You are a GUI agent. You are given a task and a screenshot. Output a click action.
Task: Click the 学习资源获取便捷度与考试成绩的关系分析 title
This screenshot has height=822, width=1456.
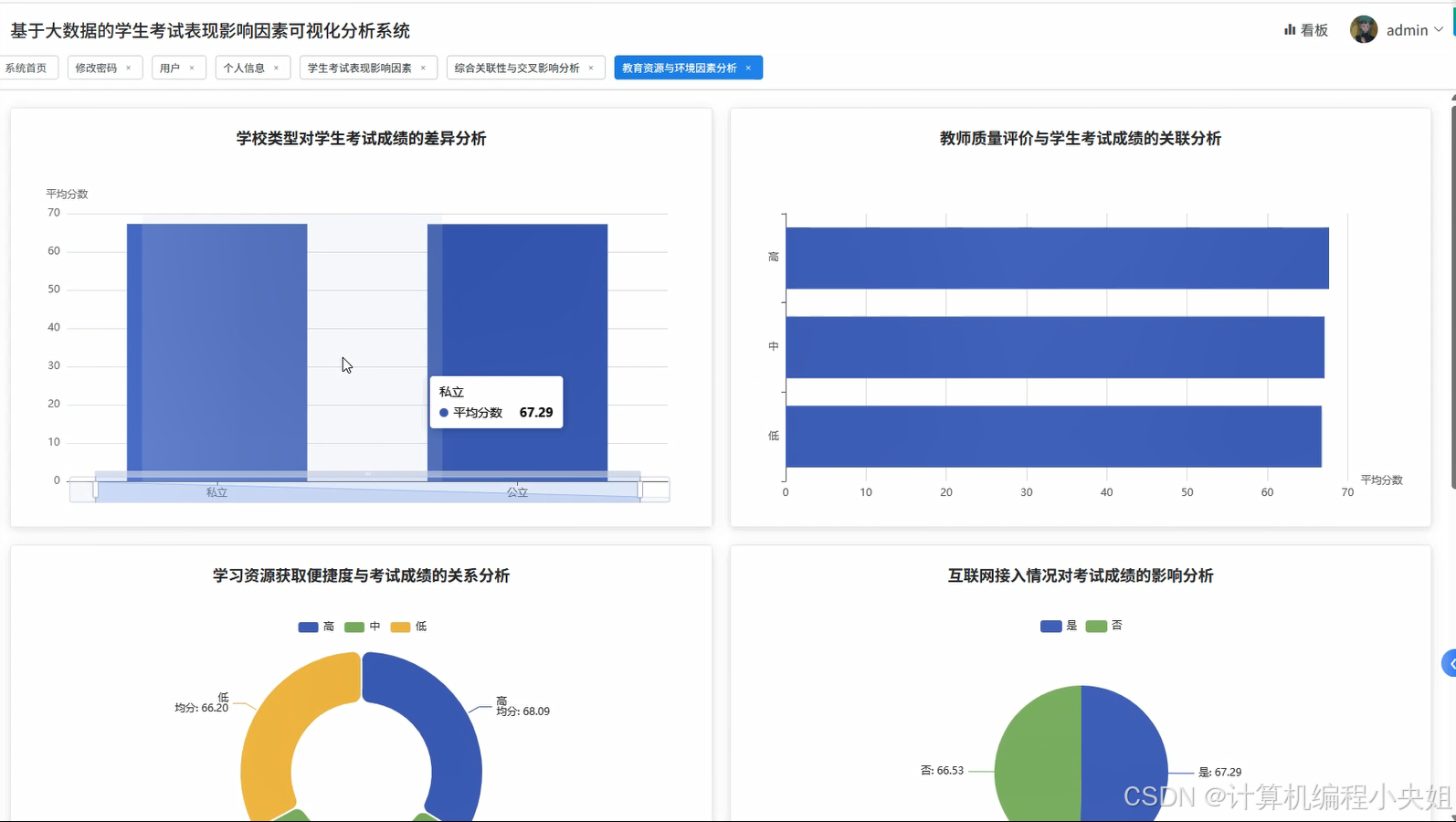361,576
